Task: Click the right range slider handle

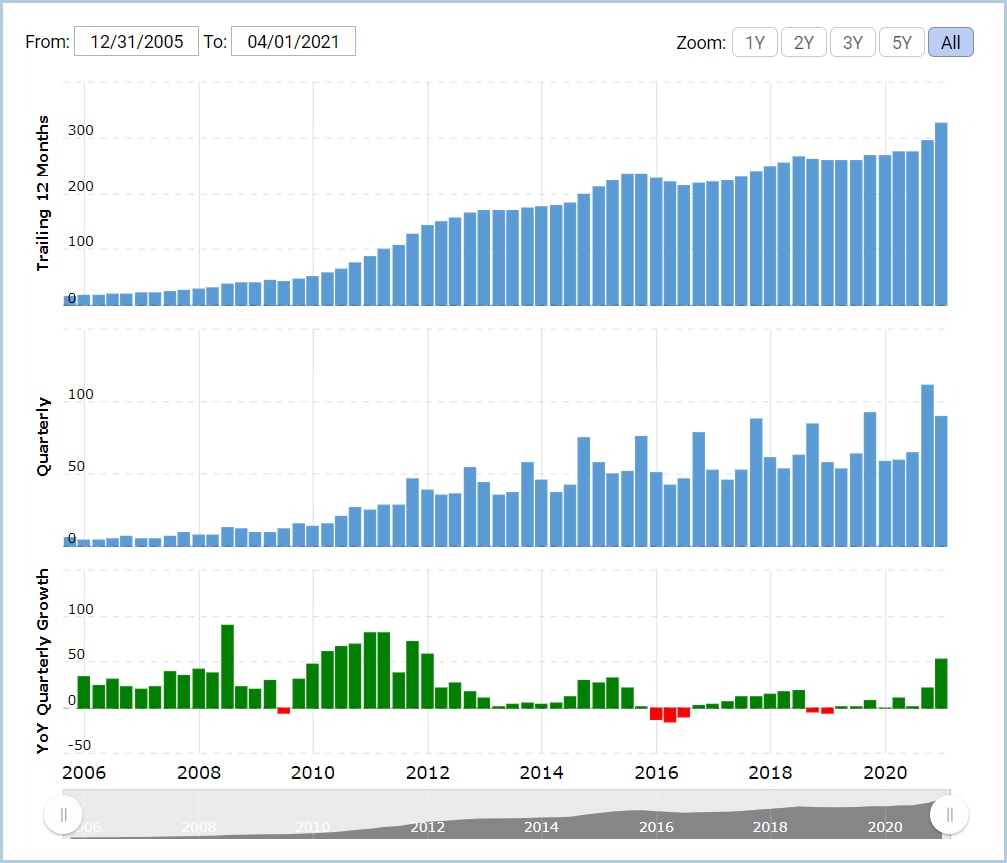Action: 949,814
